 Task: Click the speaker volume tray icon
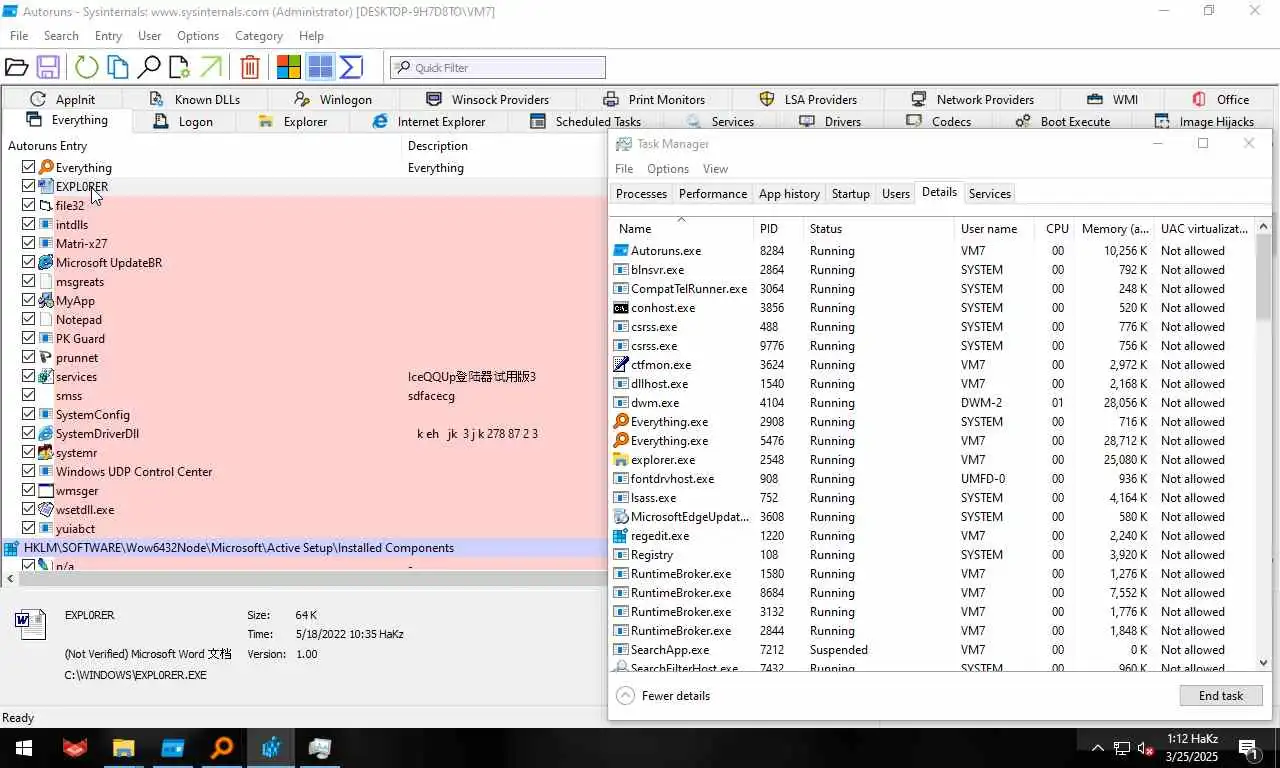click(1146, 748)
